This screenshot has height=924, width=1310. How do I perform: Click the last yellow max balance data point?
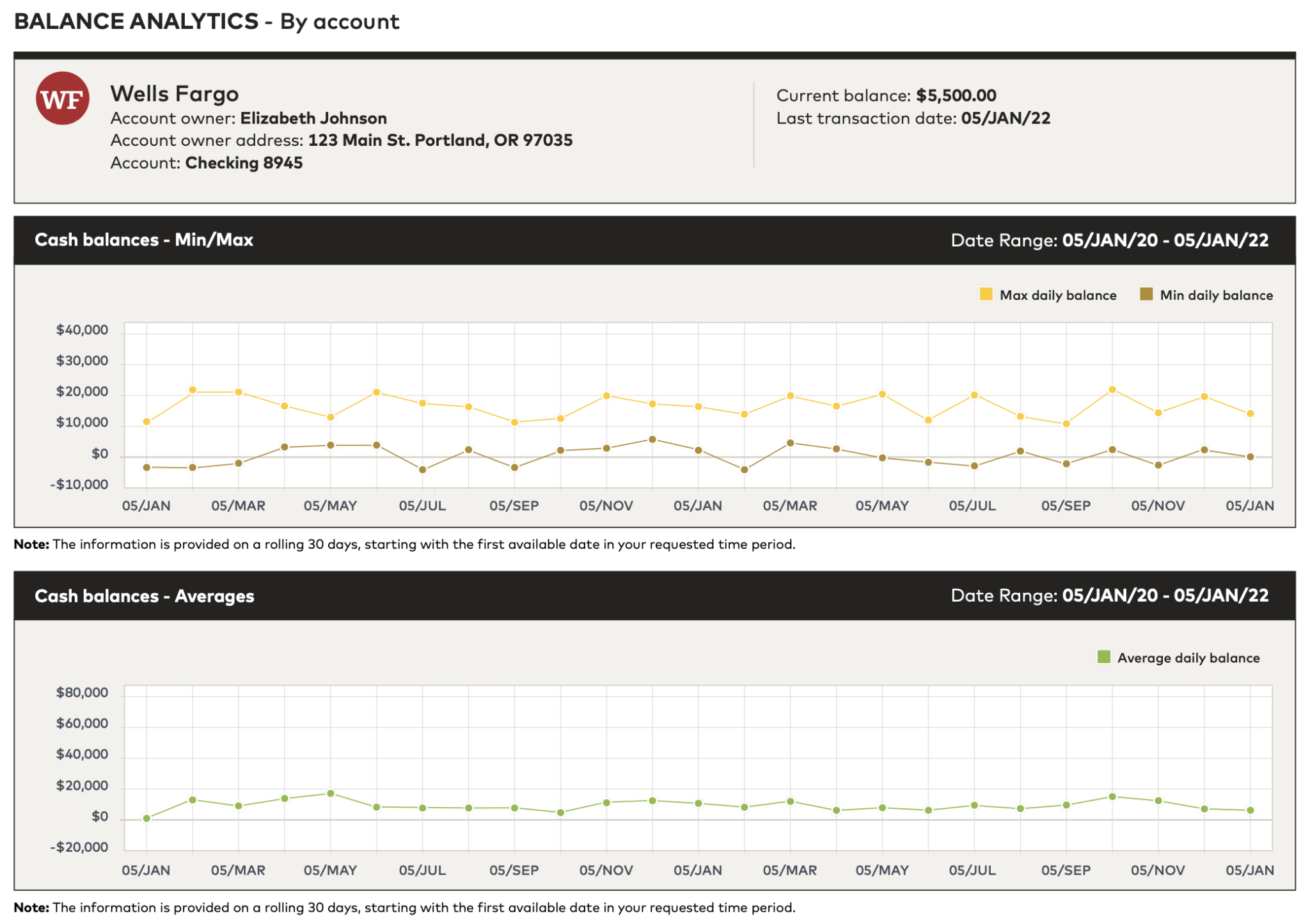pyautogui.click(x=1250, y=414)
